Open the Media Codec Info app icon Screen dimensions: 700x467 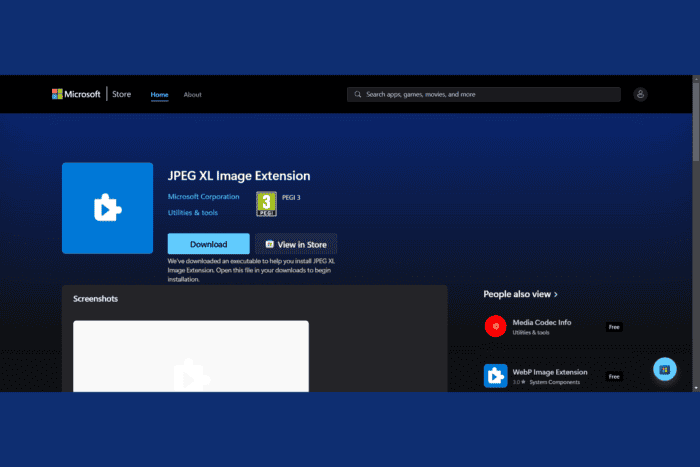pos(495,326)
